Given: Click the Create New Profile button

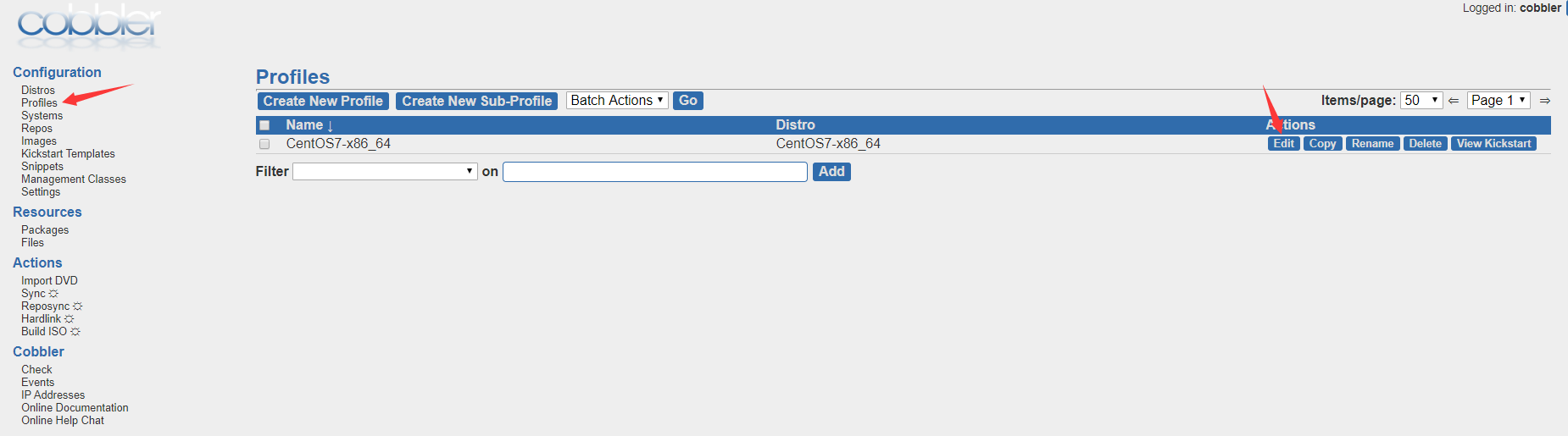Looking at the screenshot, I should (323, 101).
